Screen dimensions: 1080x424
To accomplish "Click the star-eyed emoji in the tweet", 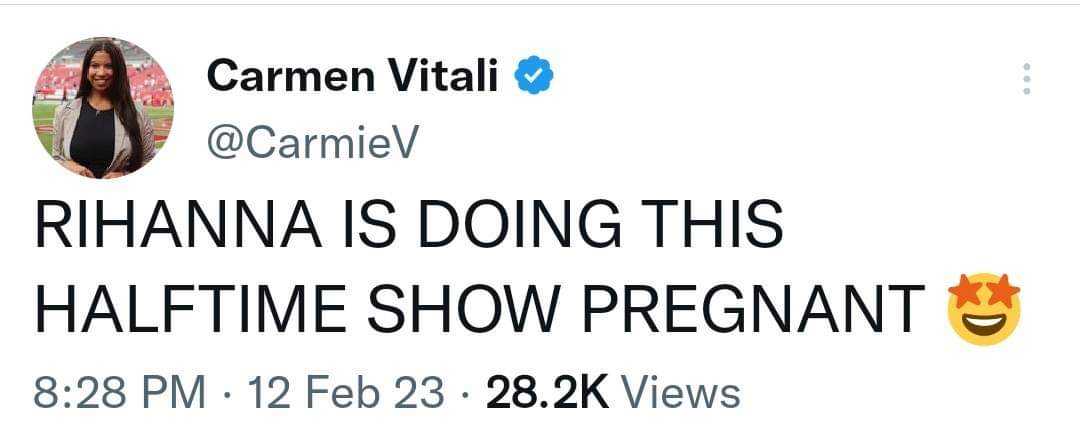I will (983, 309).
